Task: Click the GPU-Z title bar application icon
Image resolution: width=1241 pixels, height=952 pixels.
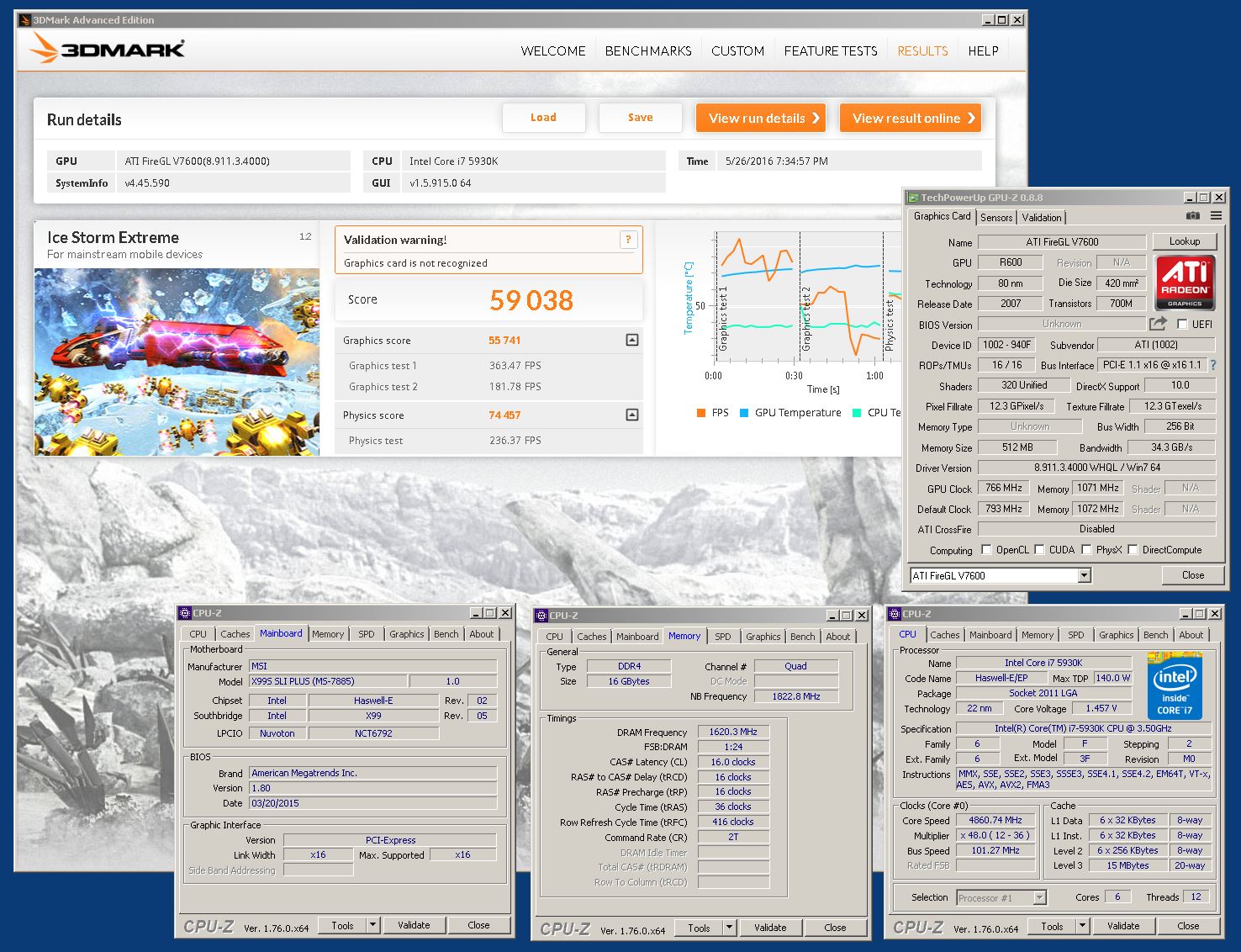Action: [x=912, y=198]
